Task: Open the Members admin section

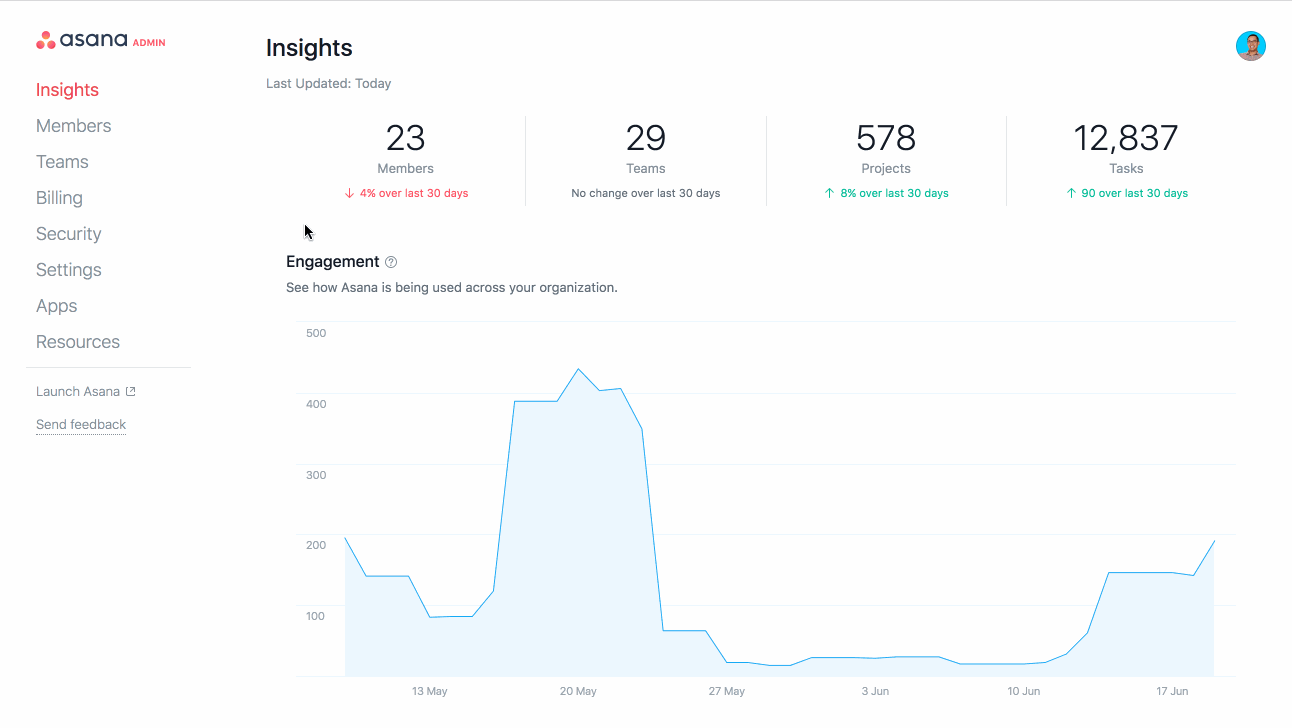Action: (73, 125)
